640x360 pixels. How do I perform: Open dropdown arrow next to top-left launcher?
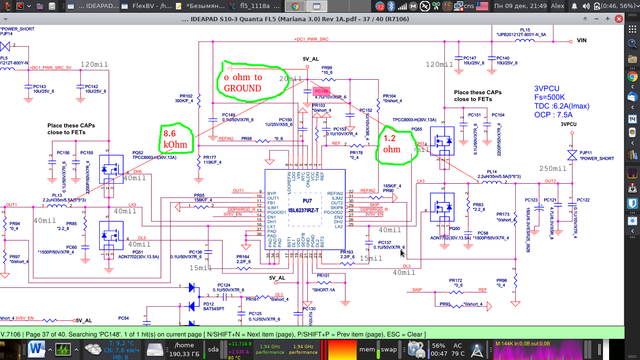tap(29, 6)
